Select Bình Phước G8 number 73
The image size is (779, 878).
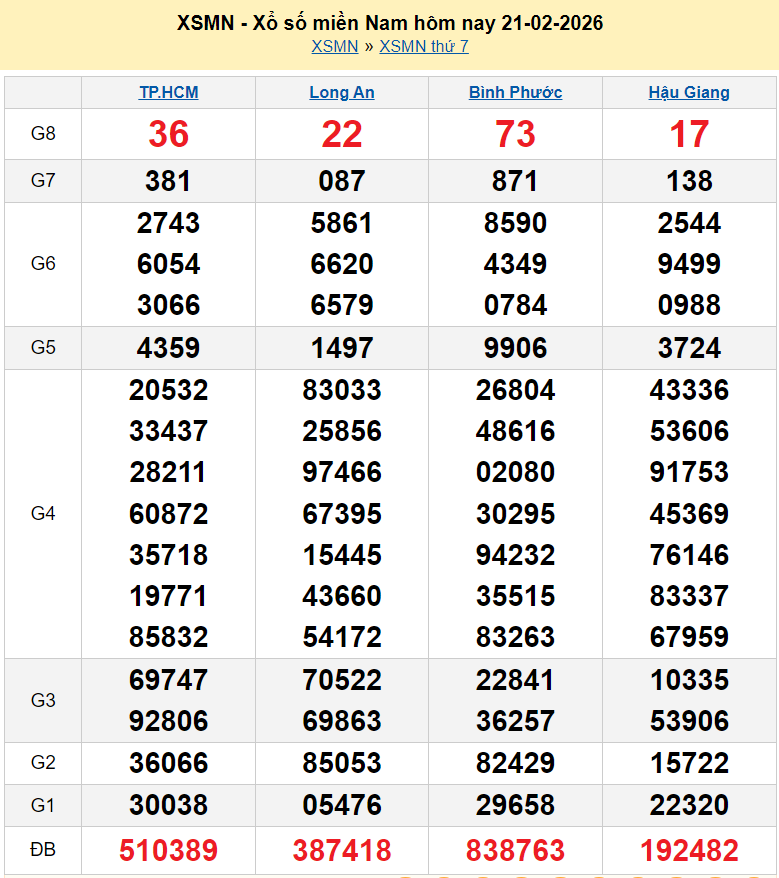pos(515,134)
